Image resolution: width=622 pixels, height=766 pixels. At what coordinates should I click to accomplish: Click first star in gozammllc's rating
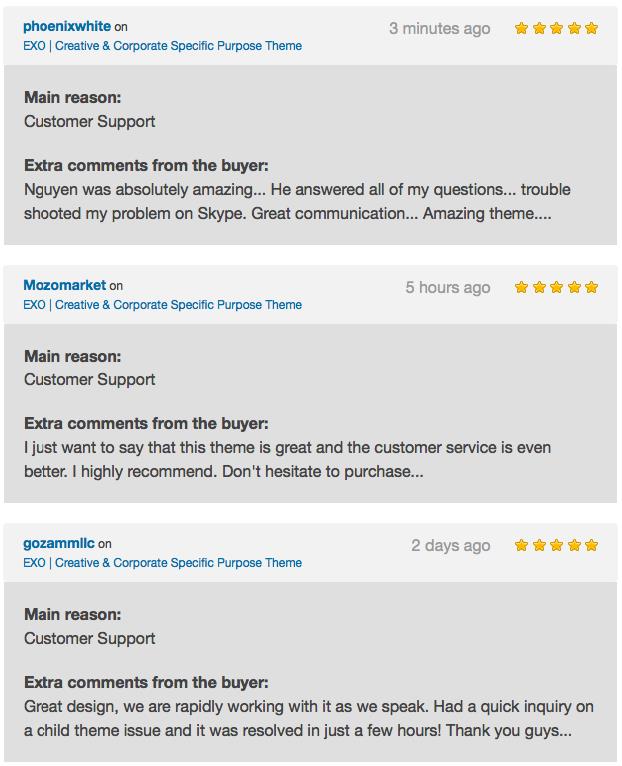click(521, 545)
